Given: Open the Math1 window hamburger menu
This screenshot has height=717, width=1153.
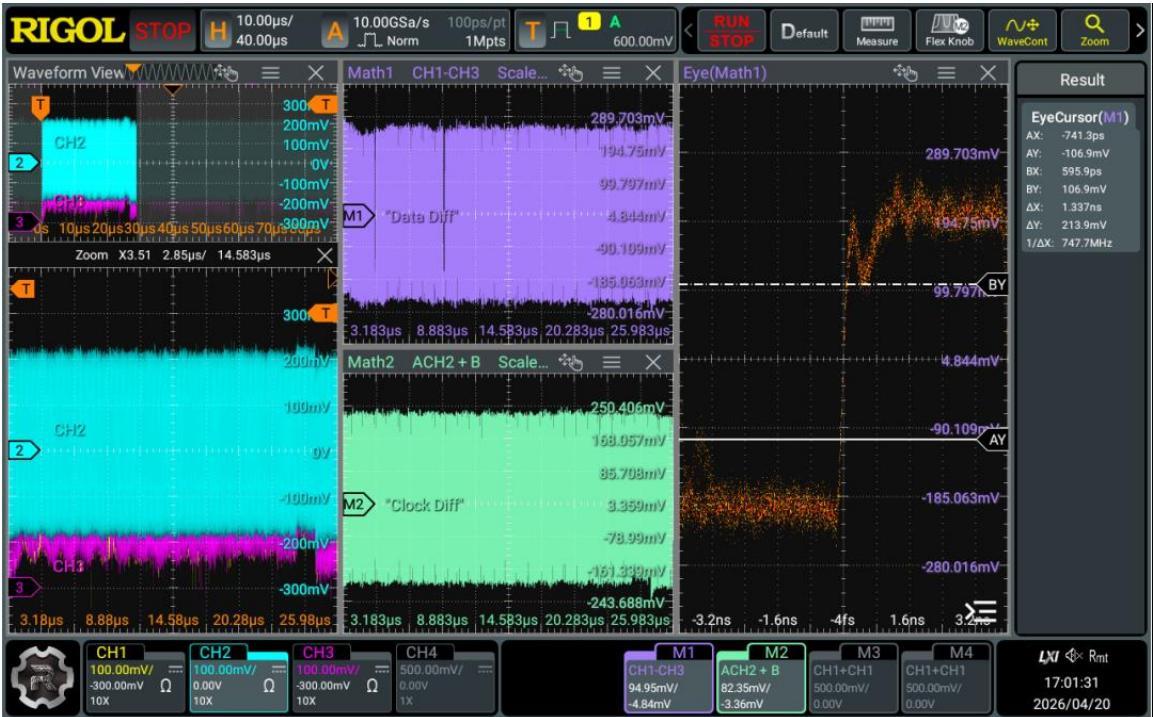Looking at the screenshot, I should 612,72.
